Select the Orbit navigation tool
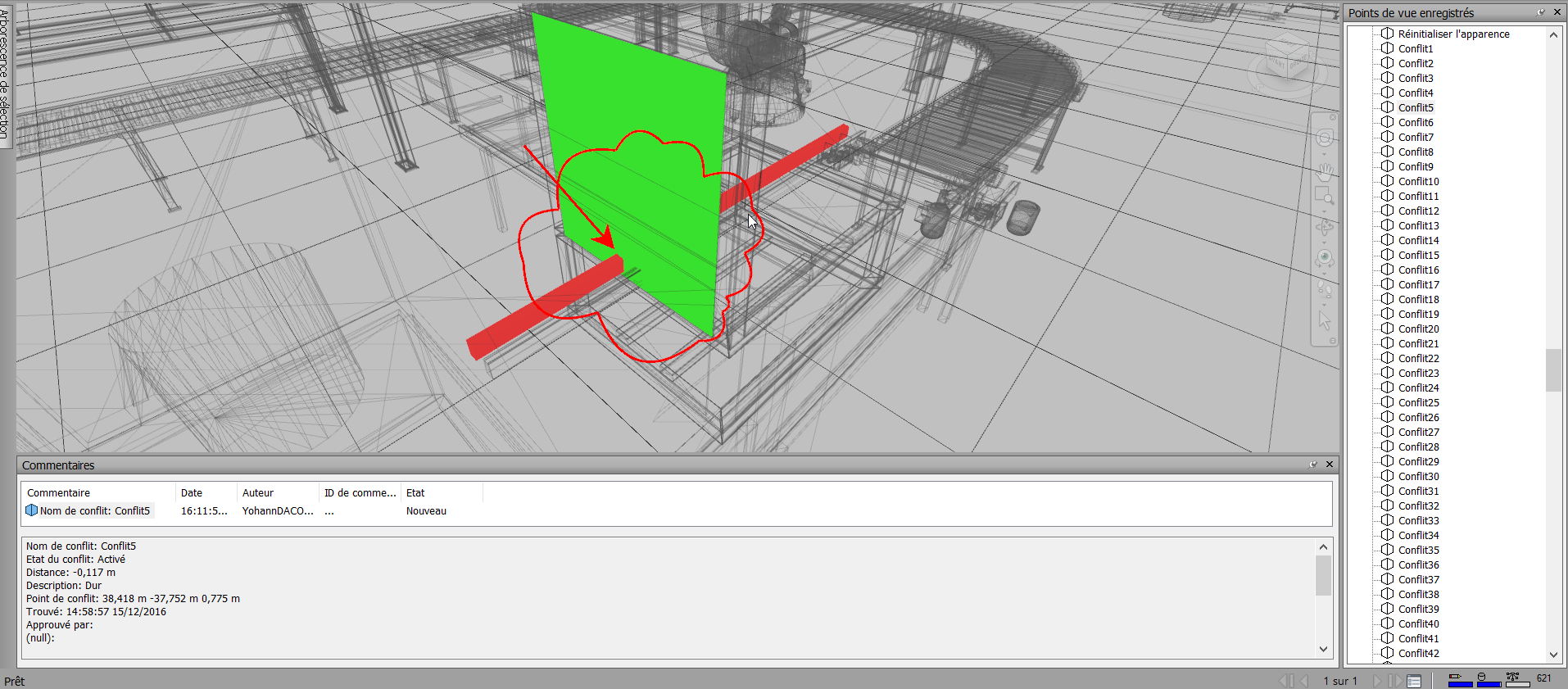1568x689 pixels. pos(1324,227)
